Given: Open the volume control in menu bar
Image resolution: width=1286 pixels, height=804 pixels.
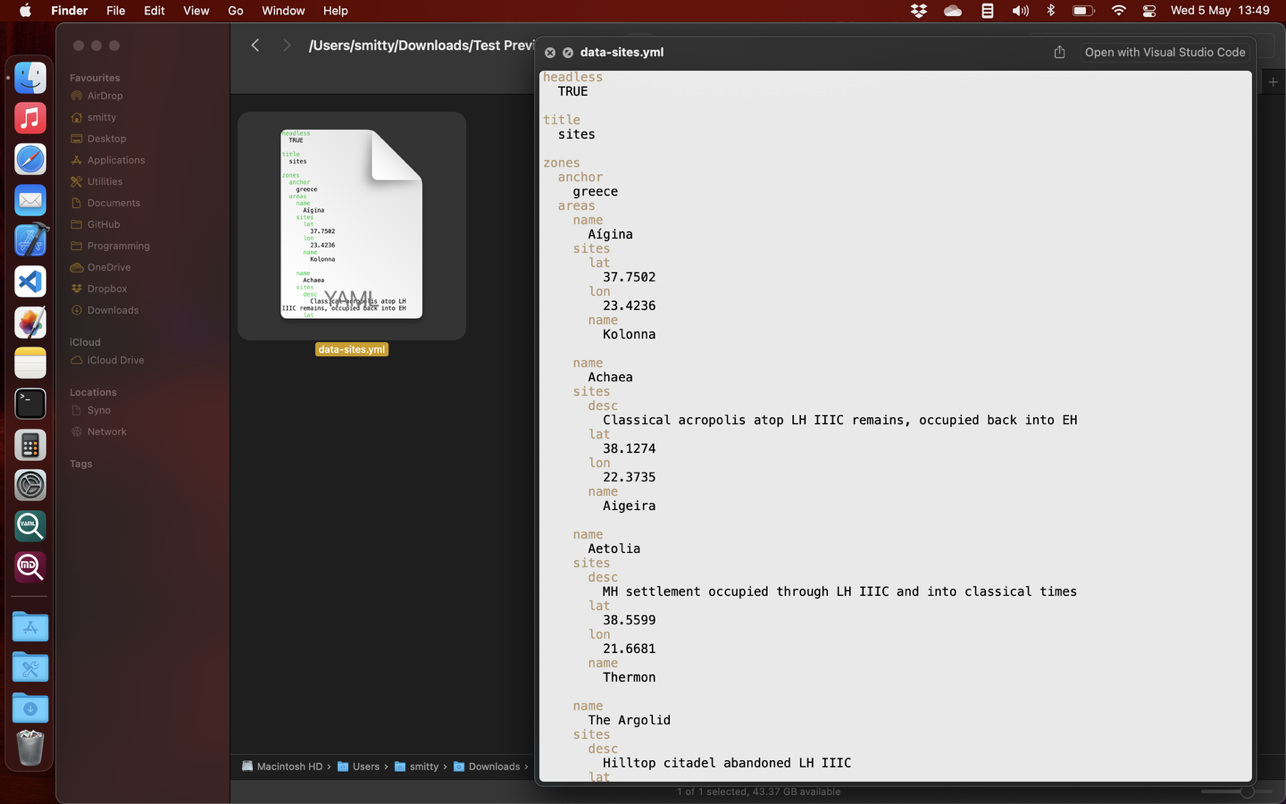Looking at the screenshot, I should (1019, 11).
